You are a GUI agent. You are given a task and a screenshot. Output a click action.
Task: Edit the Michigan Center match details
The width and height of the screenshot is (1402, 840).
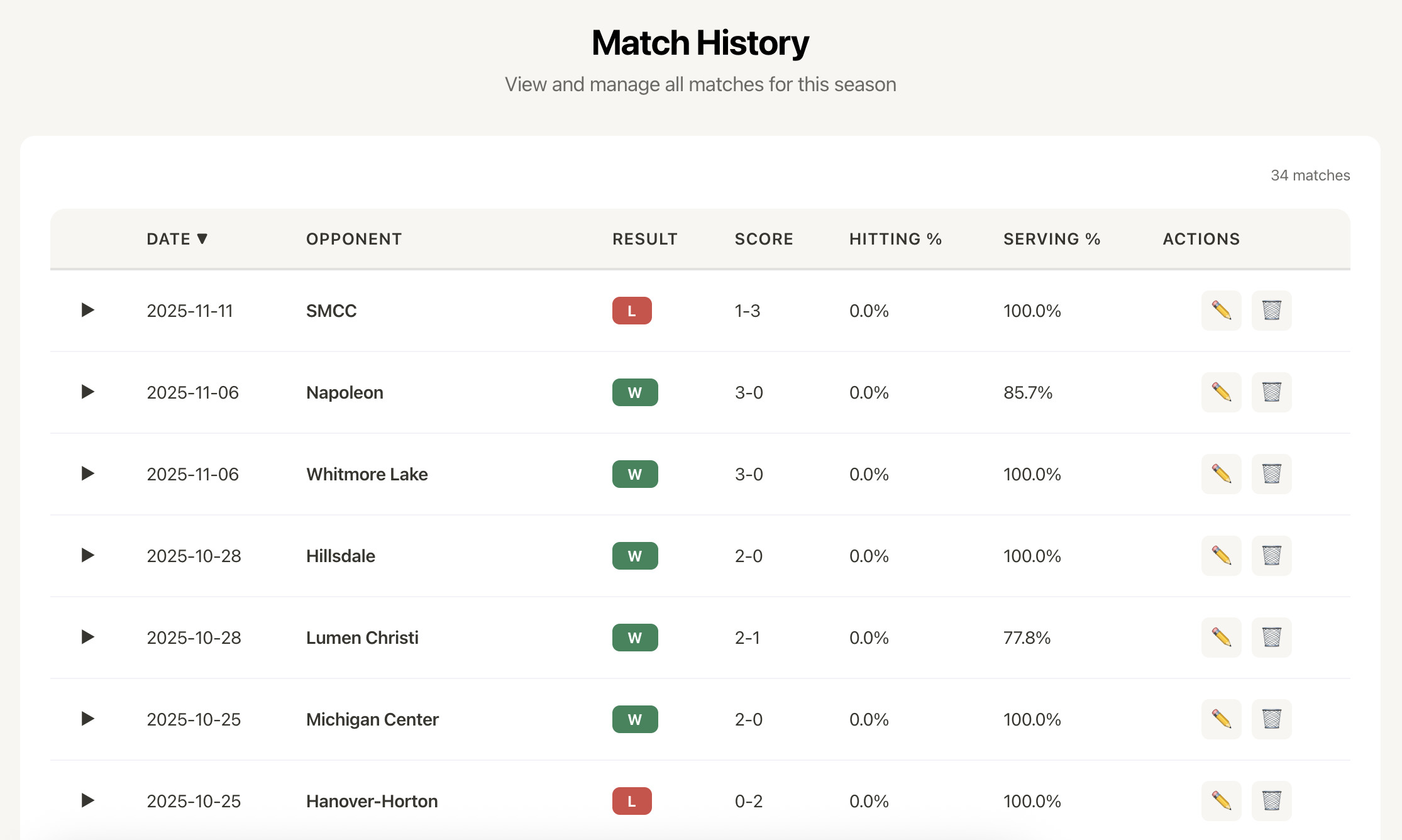(x=1220, y=719)
